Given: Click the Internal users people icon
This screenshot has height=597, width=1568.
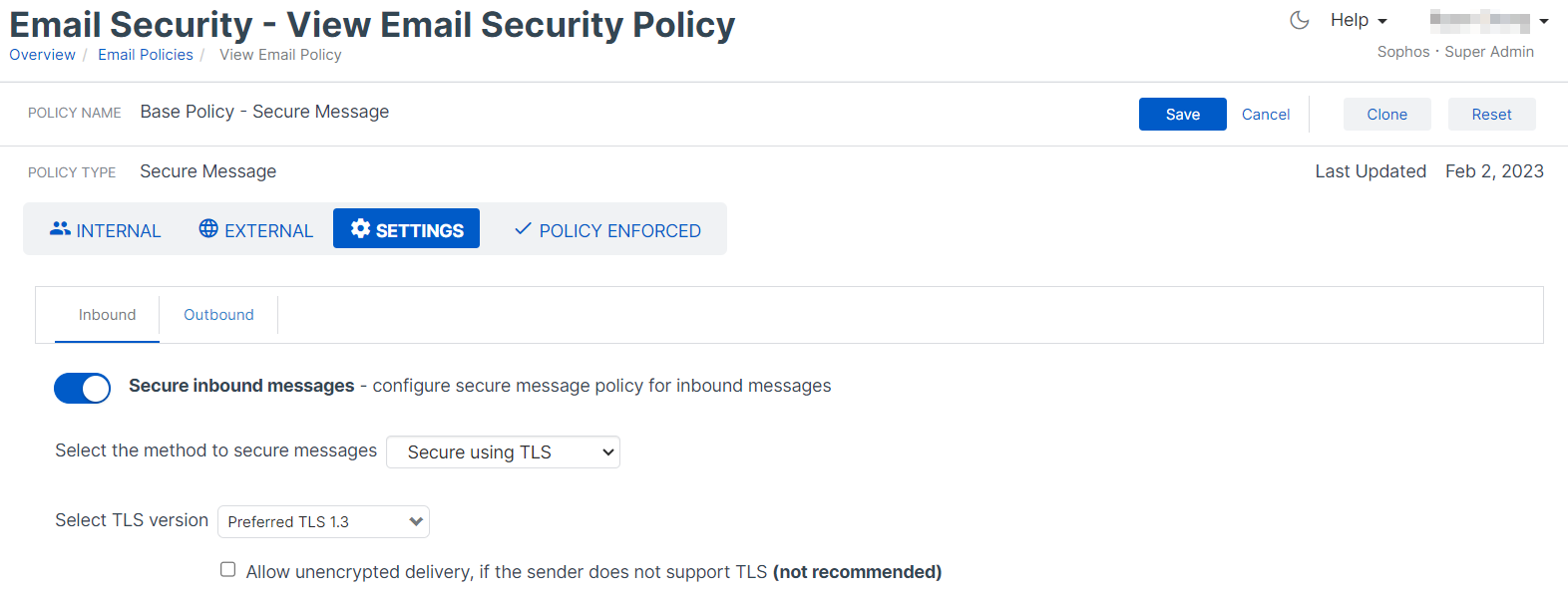Looking at the screenshot, I should (x=60, y=229).
